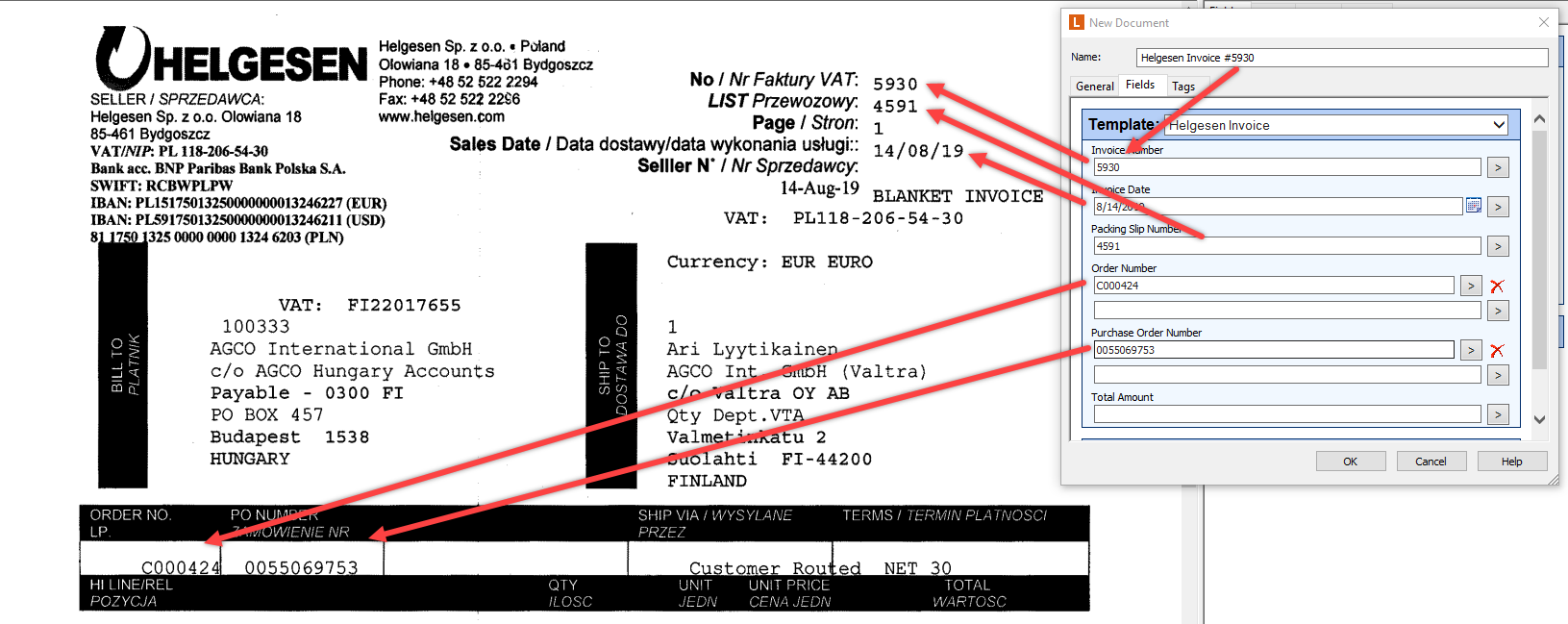Delete the Order Number C000424 entry
1568x624 pixels.
tap(1497, 286)
